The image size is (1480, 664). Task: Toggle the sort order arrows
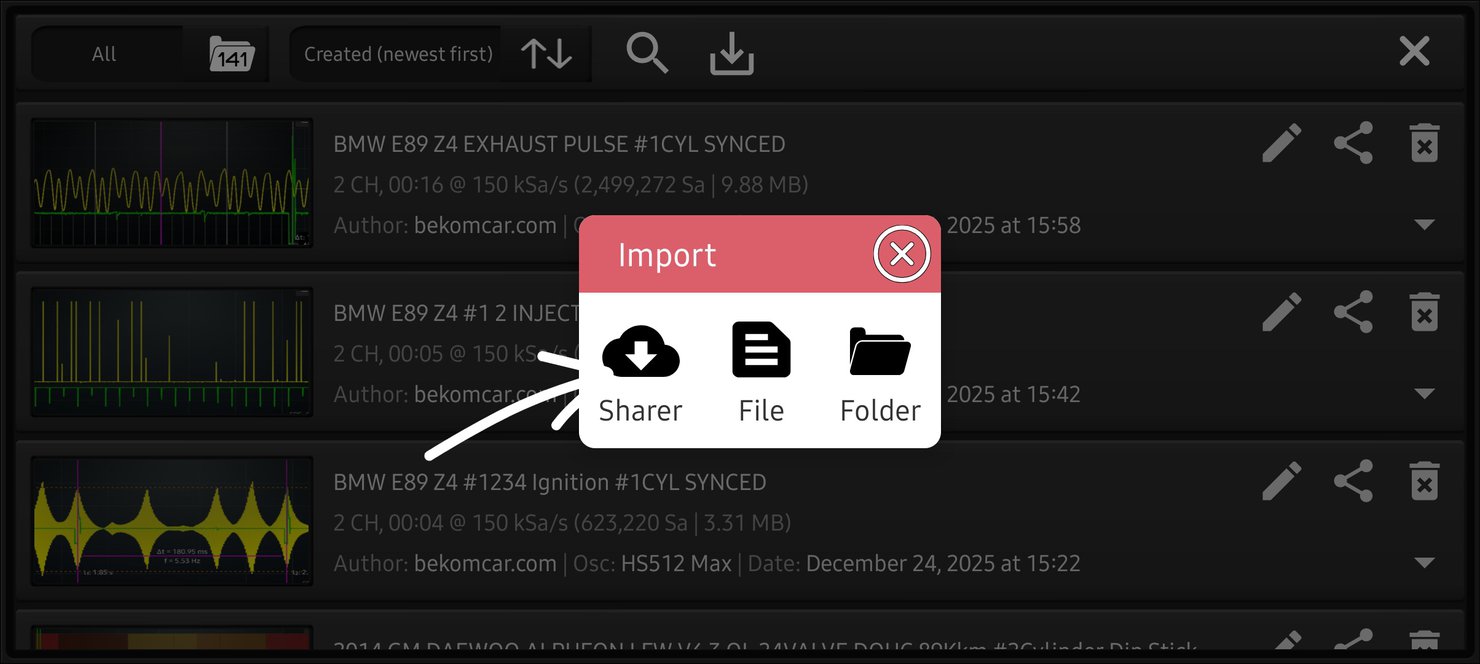click(x=547, y=54)
